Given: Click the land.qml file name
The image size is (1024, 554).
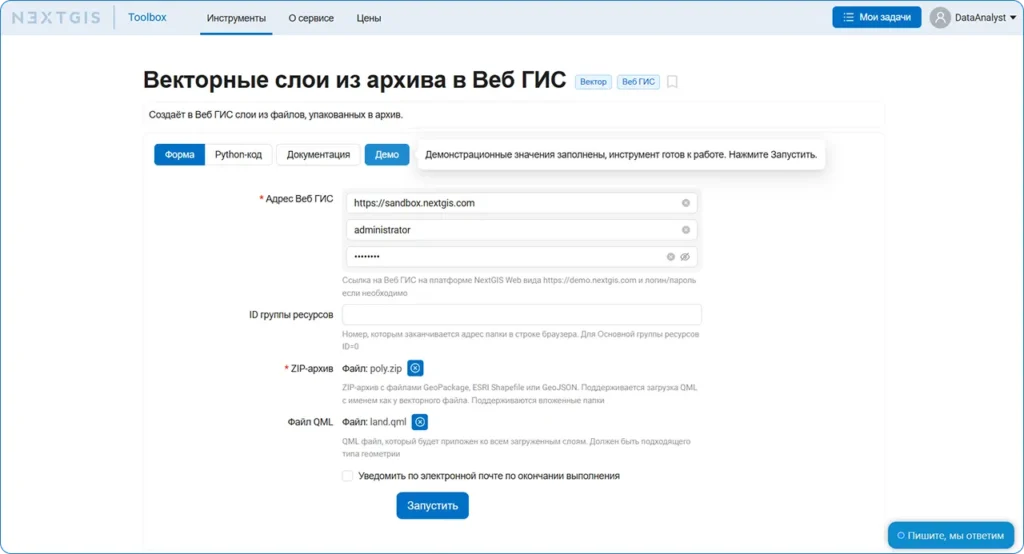Looking at the screenshot, I should (x=389, y=422).
